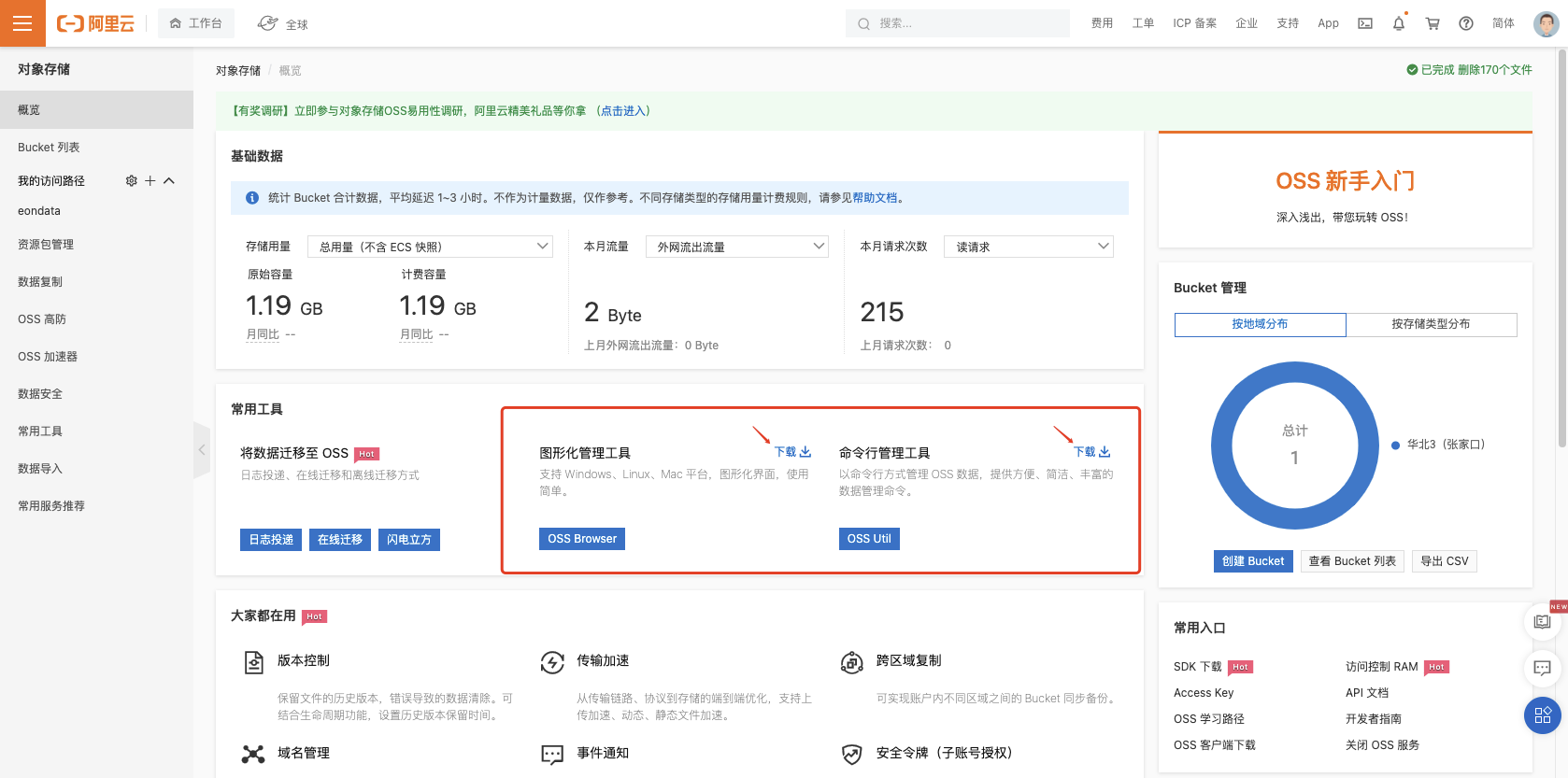Open the orange hamburger main menu
1568x778 pixels.
[22, 23]
